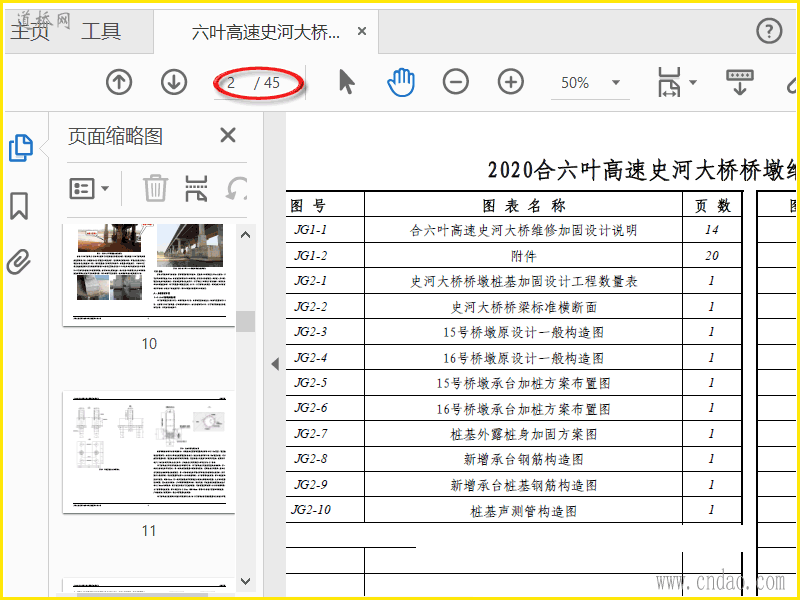Click 桩基声测管构造图 text
The height and width of the screenshot is (600, 800).
523,510
